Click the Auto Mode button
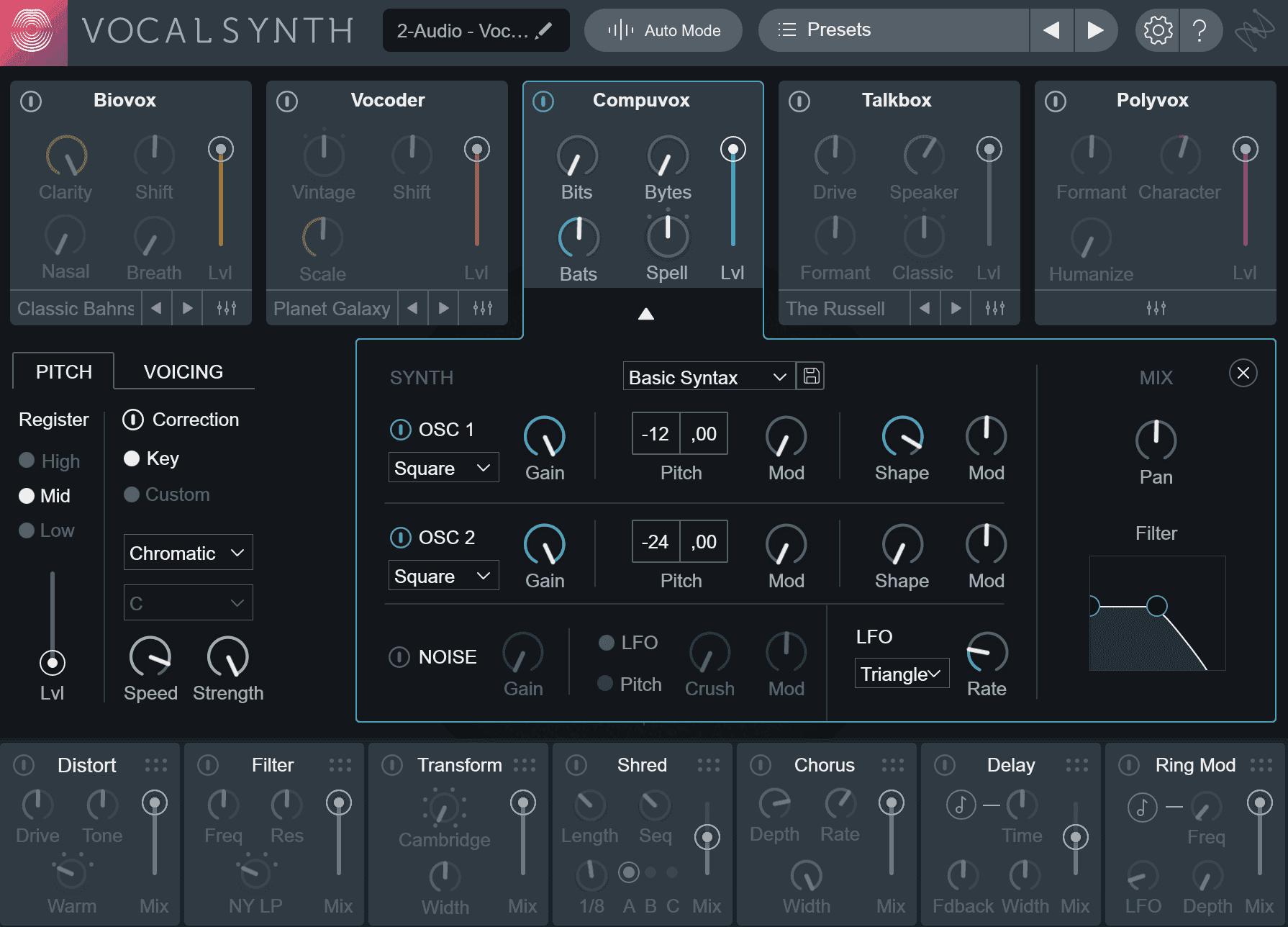 tap(663, 30)
